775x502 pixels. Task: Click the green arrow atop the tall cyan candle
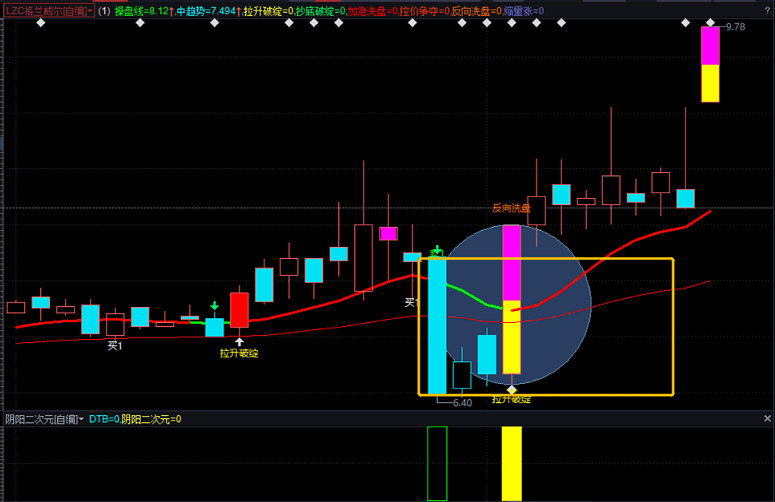point(437,251)
